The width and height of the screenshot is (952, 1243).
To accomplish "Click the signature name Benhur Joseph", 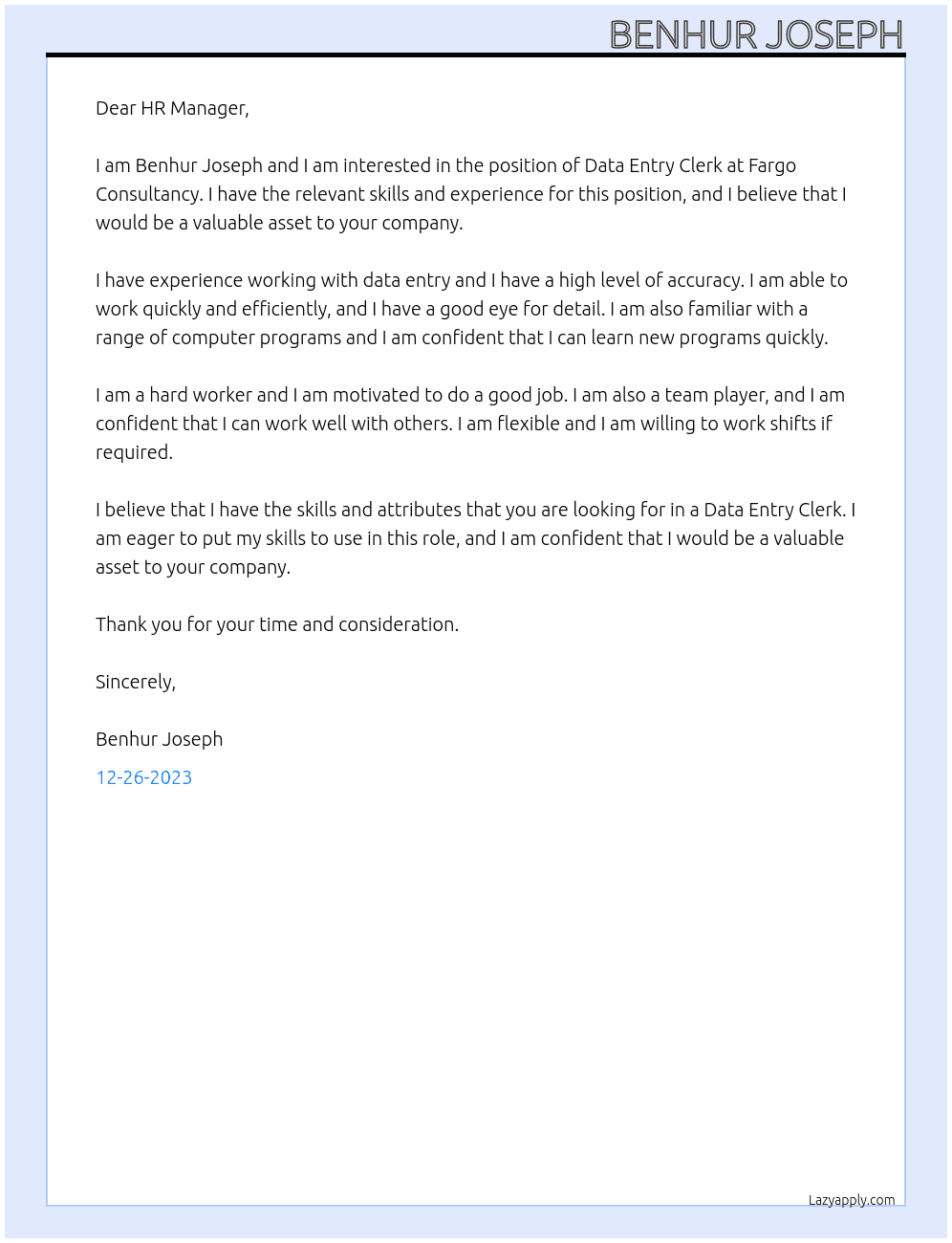I will tap(159, 739).
